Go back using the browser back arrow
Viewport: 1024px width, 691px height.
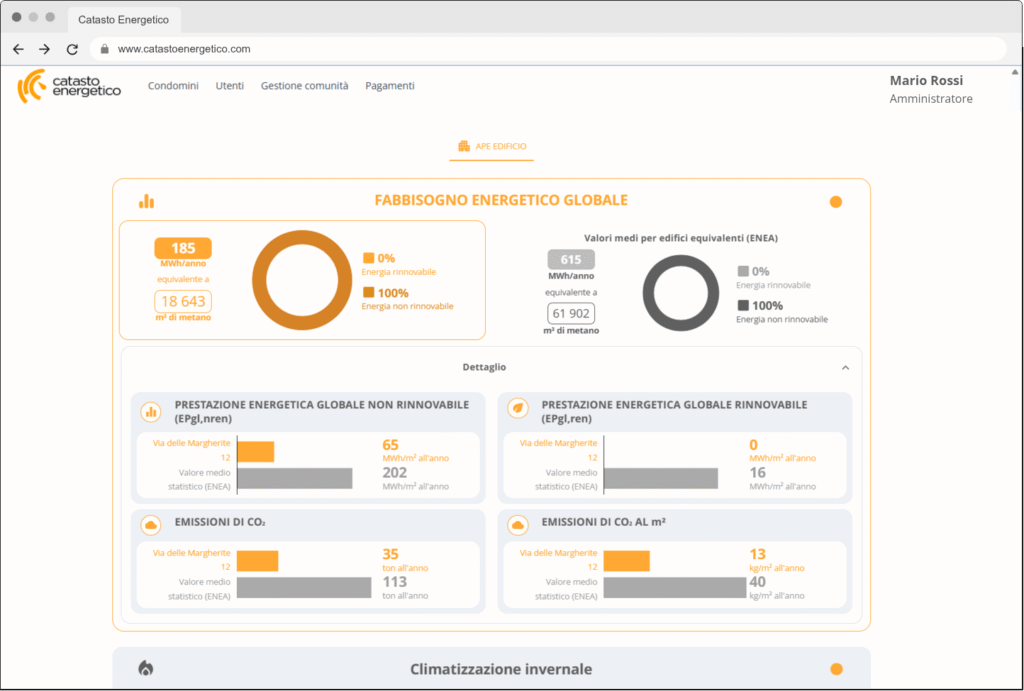point(18,49)
